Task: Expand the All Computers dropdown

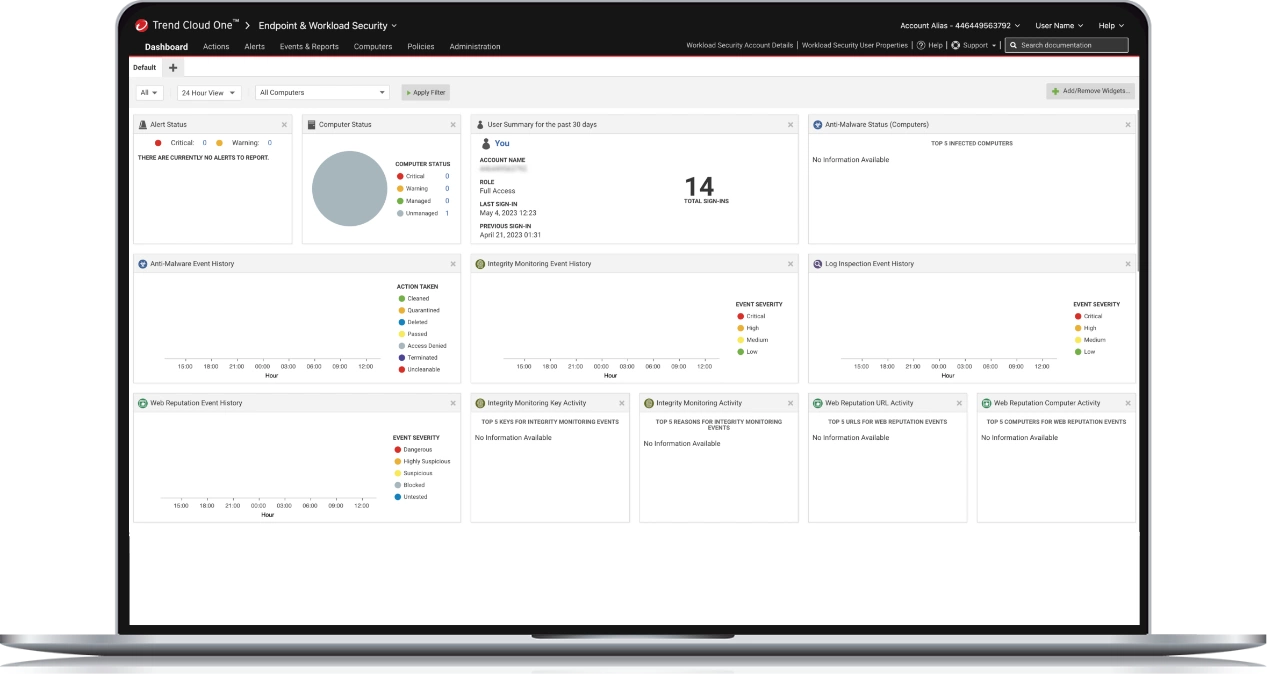Action: (x=322, y=93)
